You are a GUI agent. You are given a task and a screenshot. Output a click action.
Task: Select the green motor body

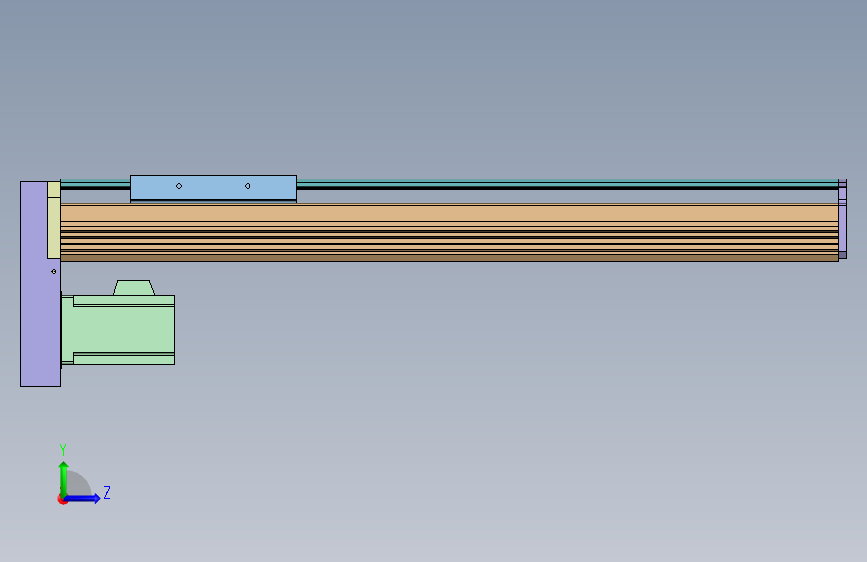point(118,330)
